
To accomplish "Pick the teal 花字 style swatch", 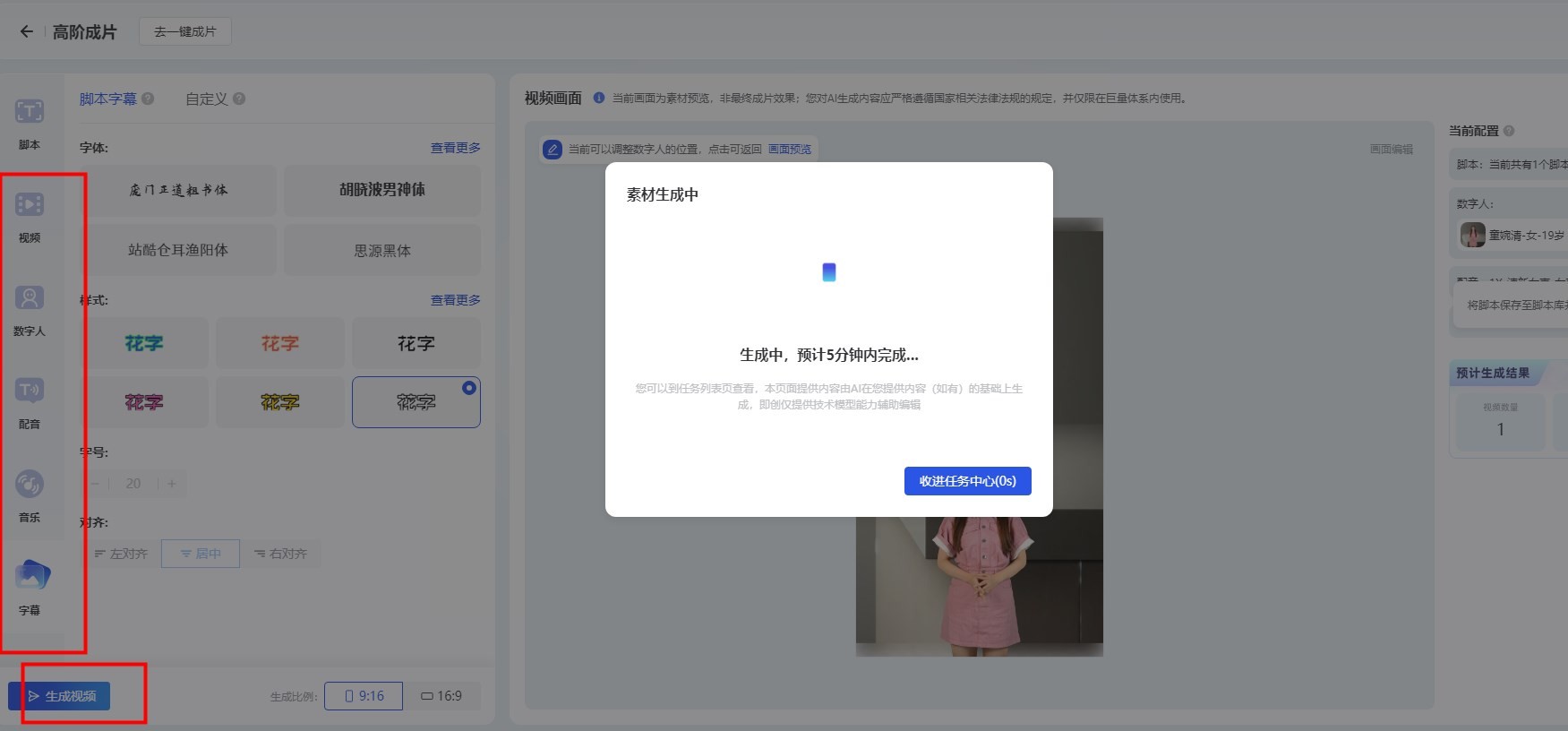I will coord(145,343).
